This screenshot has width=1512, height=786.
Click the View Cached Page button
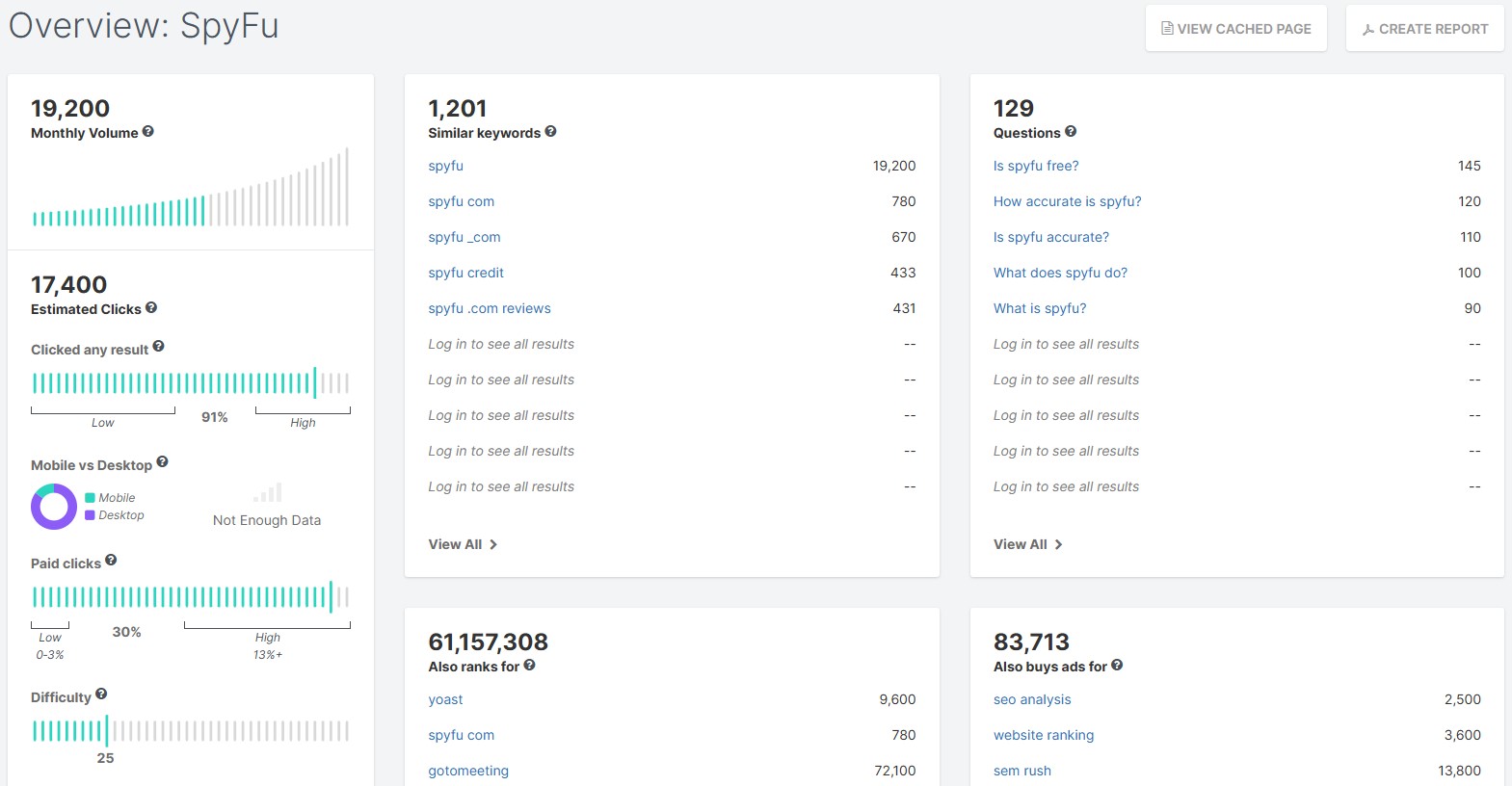(x=1236, y=29)
